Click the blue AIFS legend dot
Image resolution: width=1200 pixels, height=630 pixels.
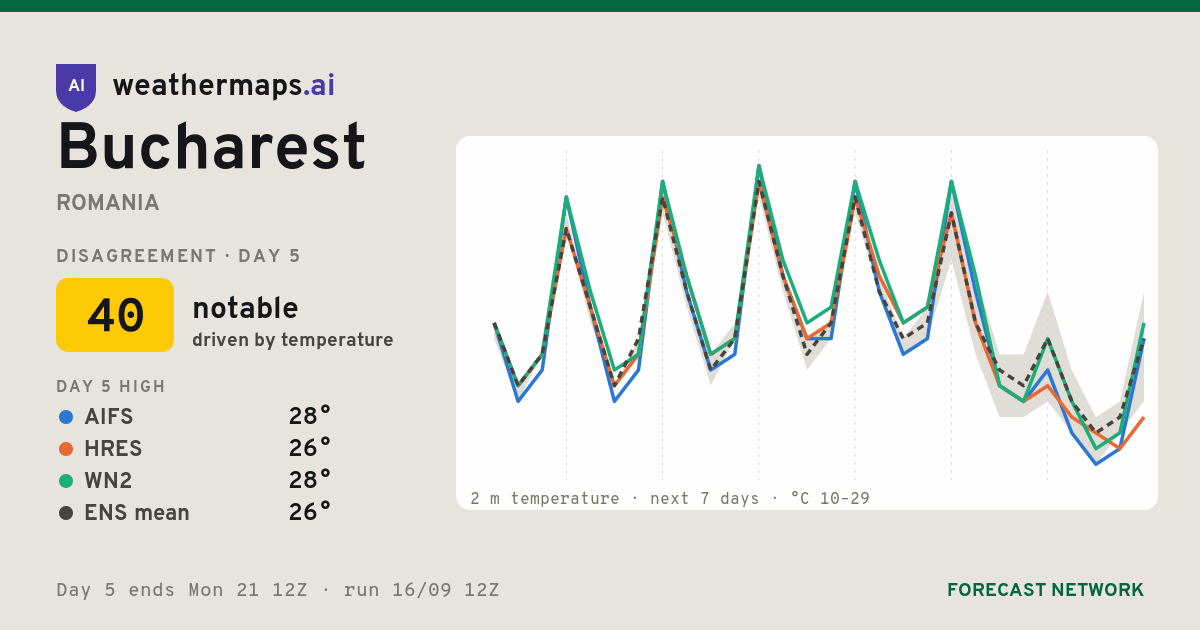[66, 417]
